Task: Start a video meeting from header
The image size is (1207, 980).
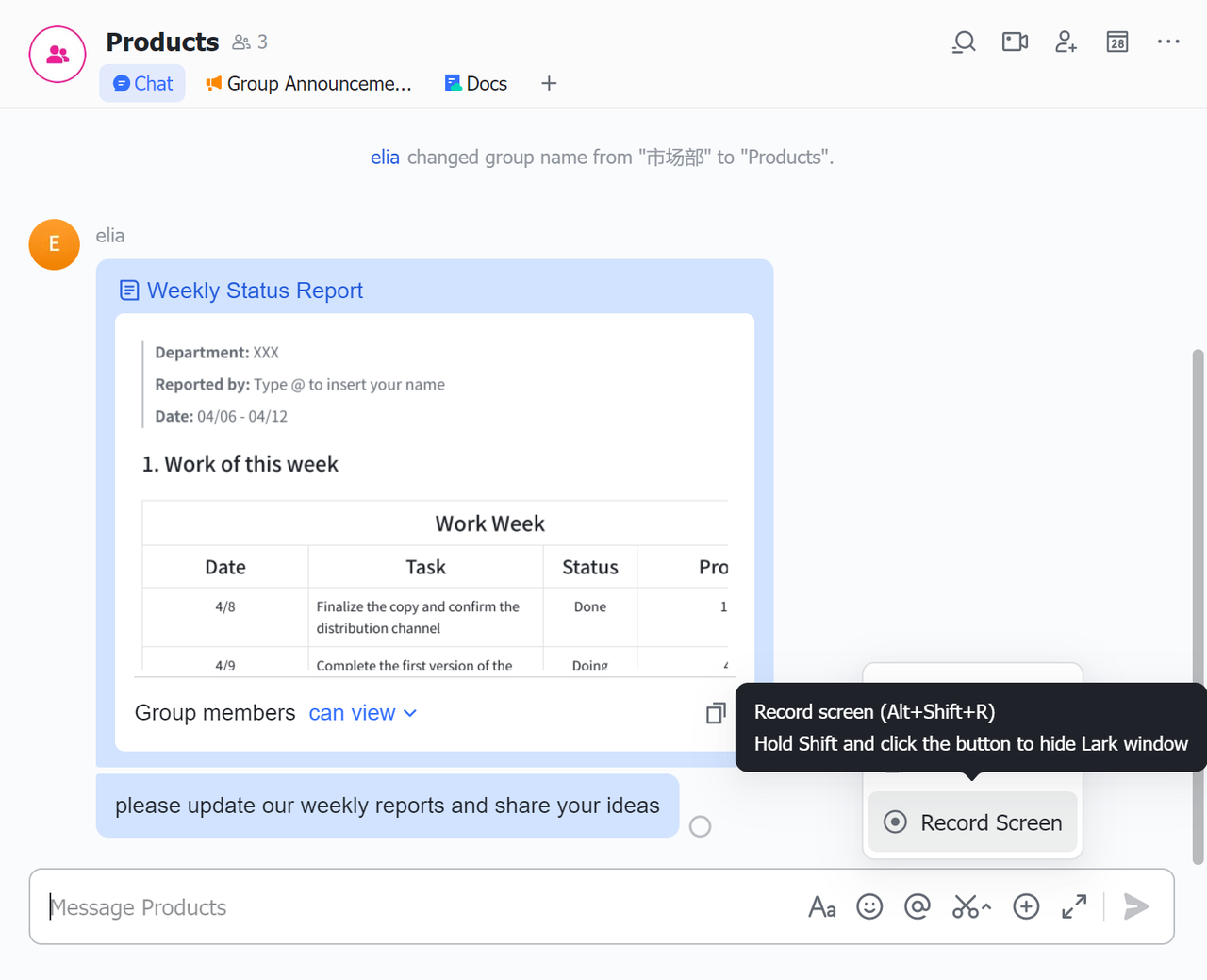Action: coord(1015,42)
